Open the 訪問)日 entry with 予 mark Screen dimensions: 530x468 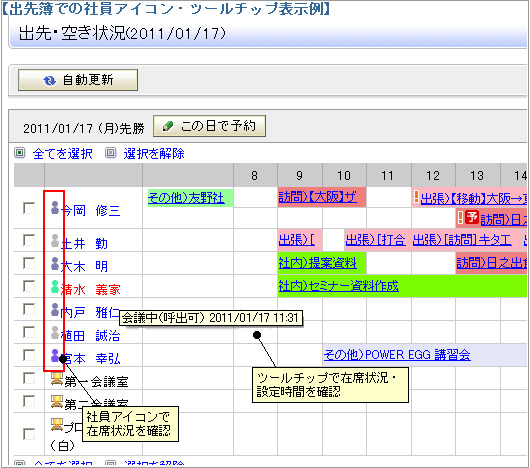pyautogui.click(x=503, y=220)
